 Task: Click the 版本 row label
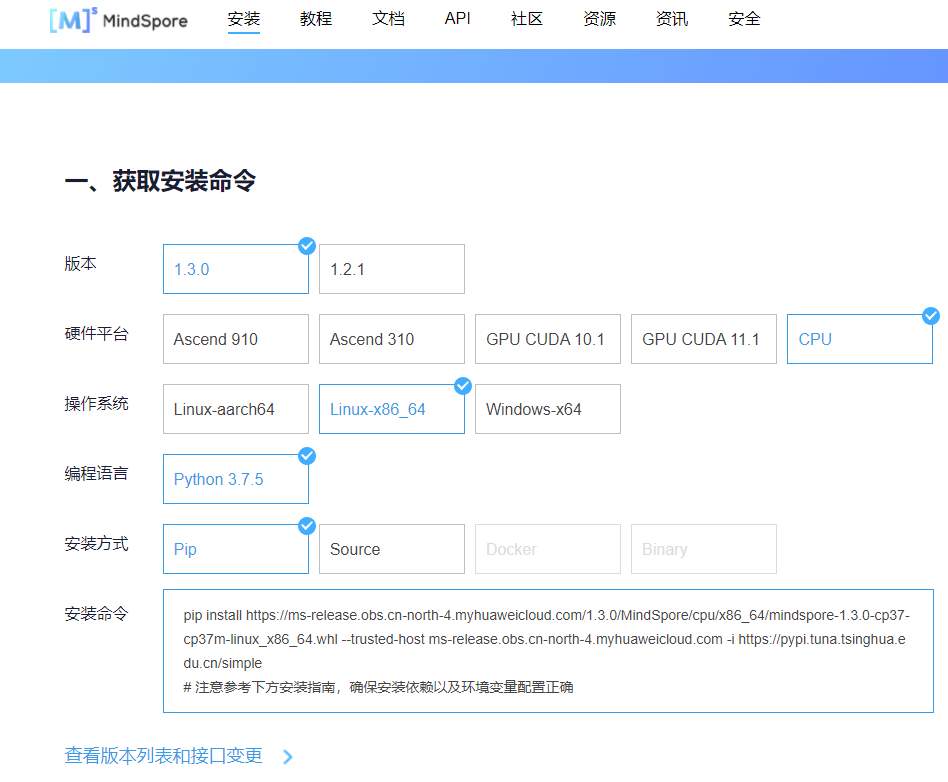pos(80,264)
